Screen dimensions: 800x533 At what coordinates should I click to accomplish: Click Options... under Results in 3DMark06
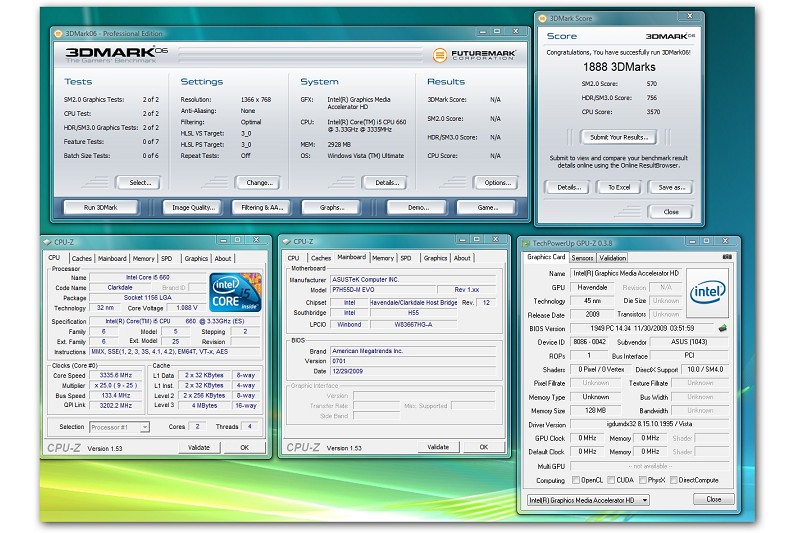tap(496, 183)
